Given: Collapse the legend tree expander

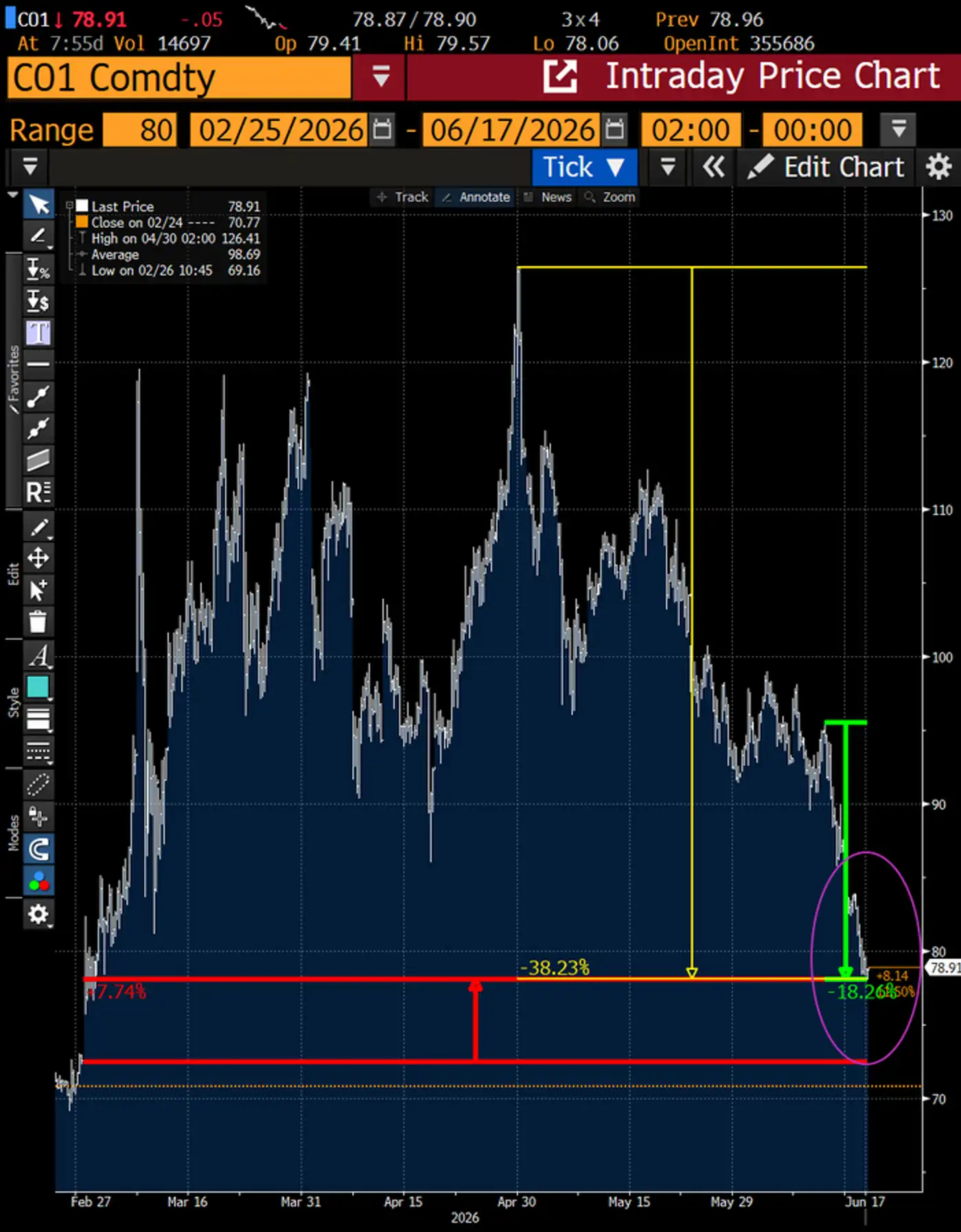Looking at the screenshot, I should pos(69,205).
